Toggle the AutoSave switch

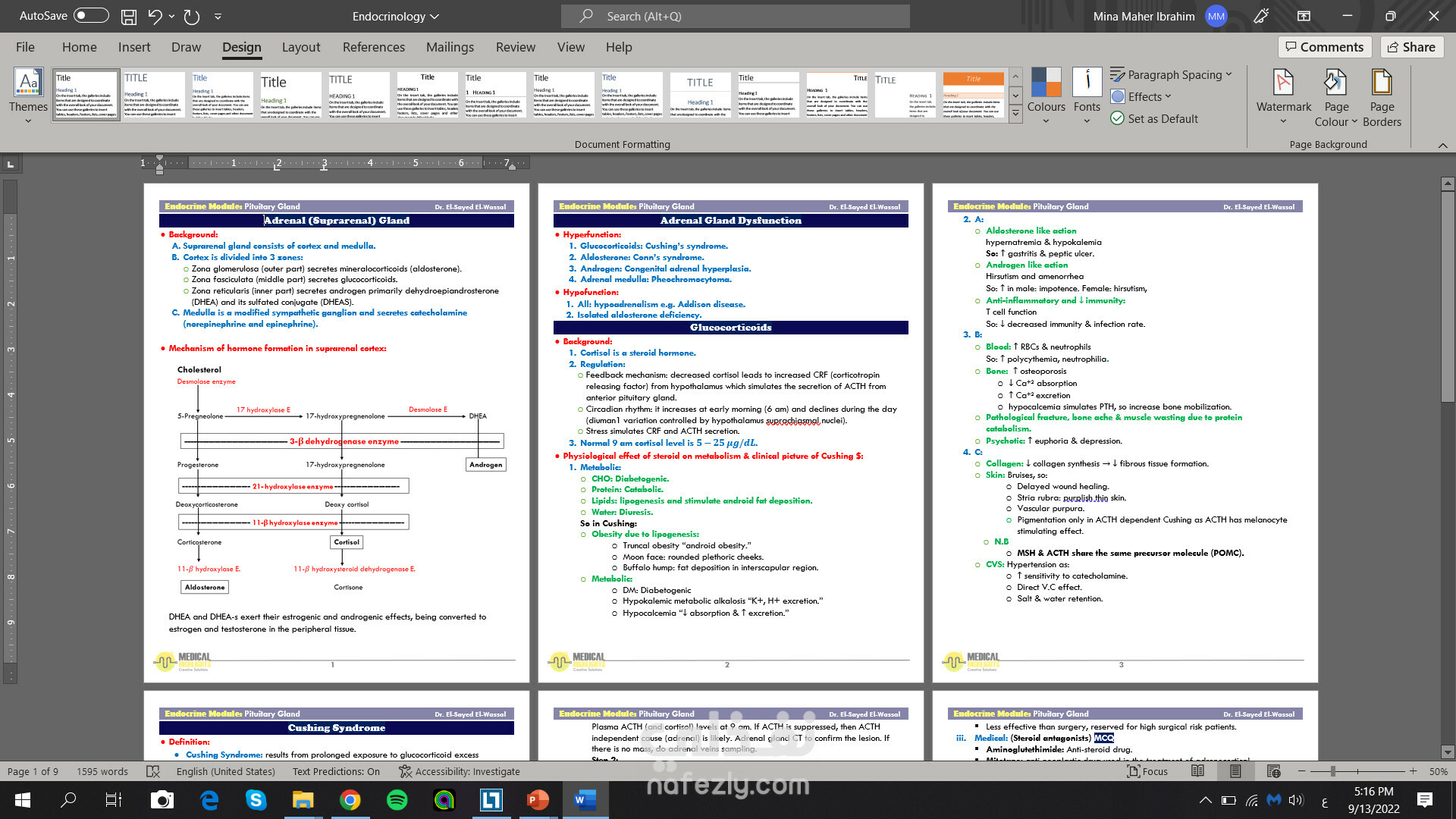coord(91,16)
